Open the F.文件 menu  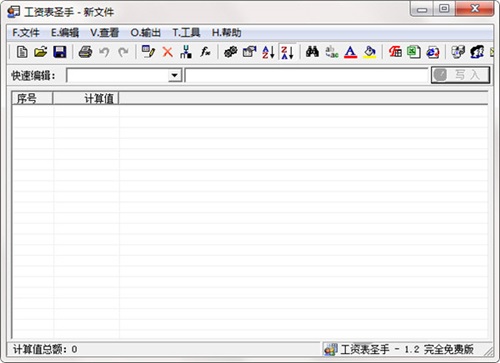coord(26,33)
